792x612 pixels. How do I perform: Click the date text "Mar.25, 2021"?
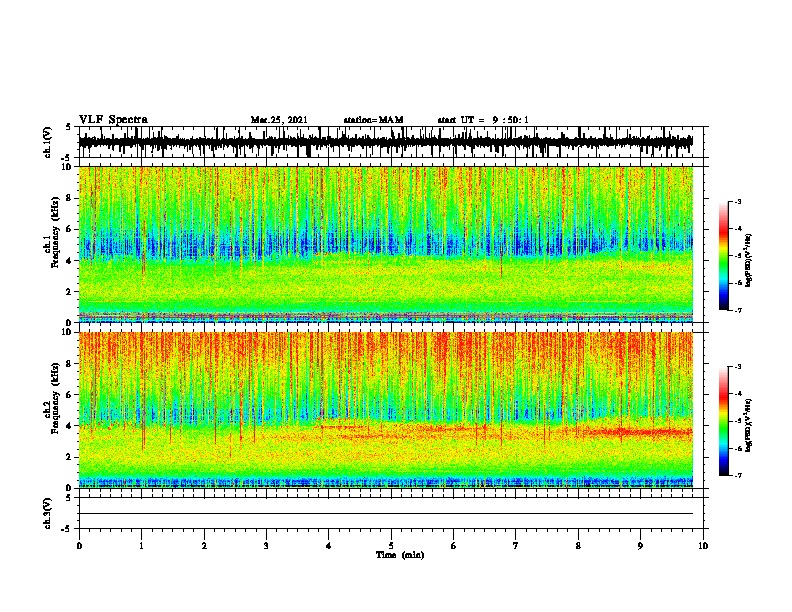pos(279,120)
